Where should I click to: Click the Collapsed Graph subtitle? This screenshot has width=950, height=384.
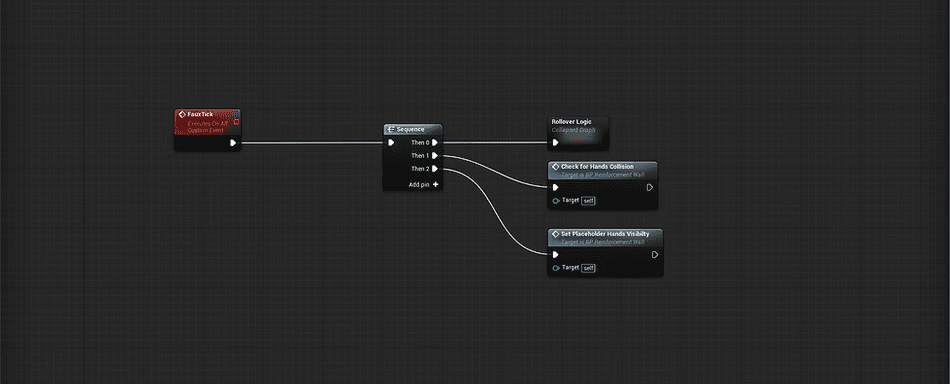pyautogui.click(x=573, y=130)
